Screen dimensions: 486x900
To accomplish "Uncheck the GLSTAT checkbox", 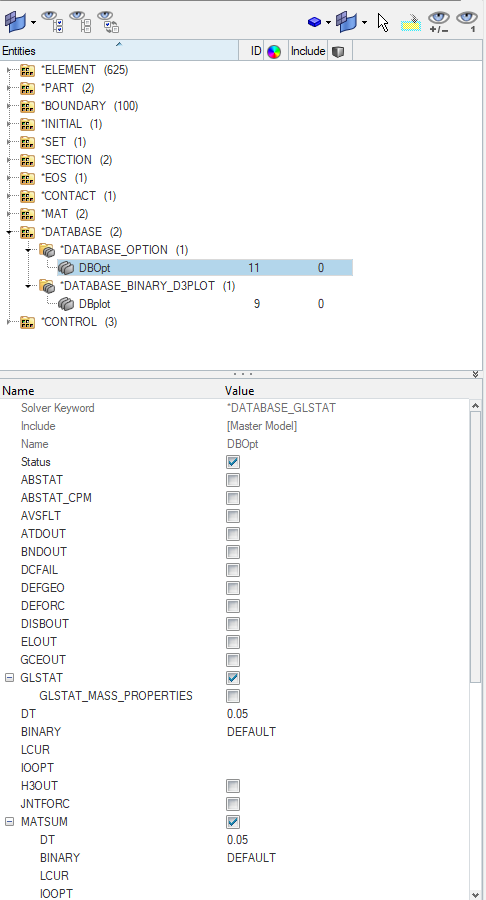I will [232, 678].
